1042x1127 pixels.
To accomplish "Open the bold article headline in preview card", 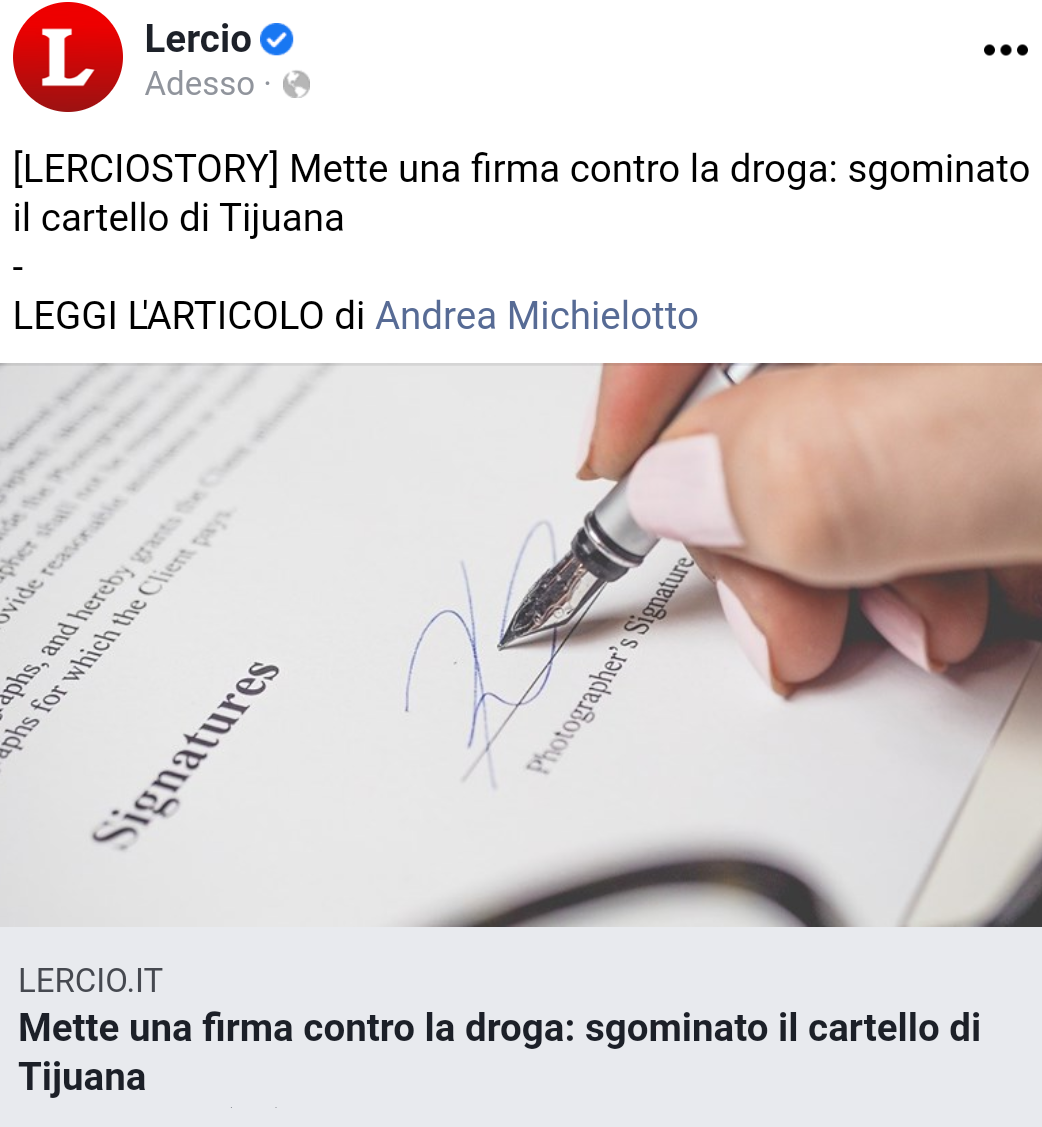I will click(x=499, y=1052).
